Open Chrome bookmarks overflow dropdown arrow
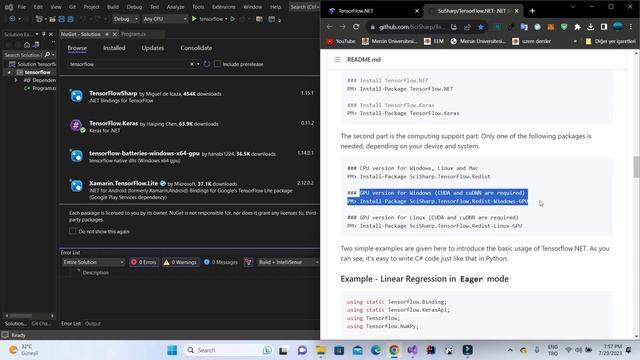 [575, 41]
